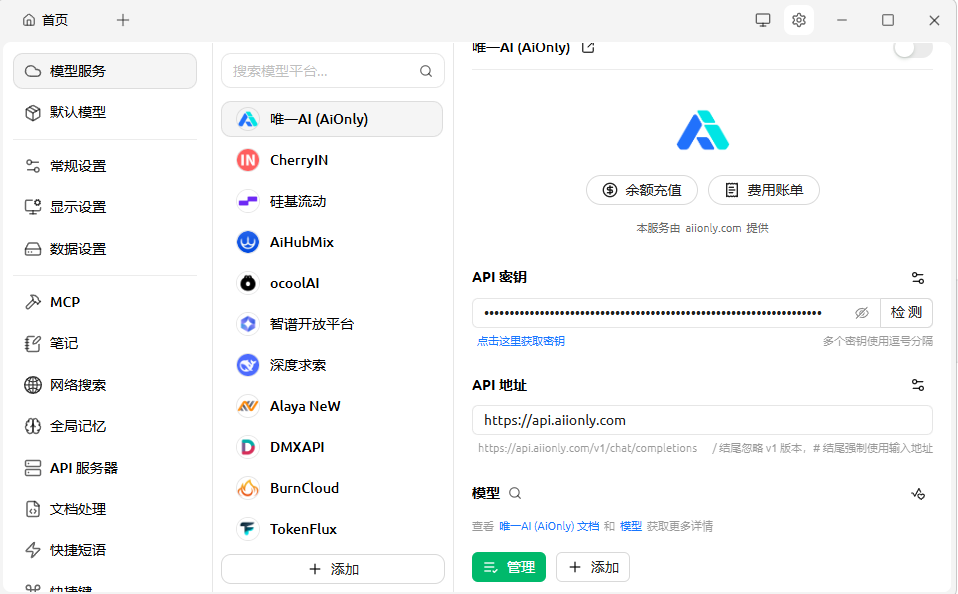
Task: Open 文档处理 settings
Action: [x=105, y=509]
